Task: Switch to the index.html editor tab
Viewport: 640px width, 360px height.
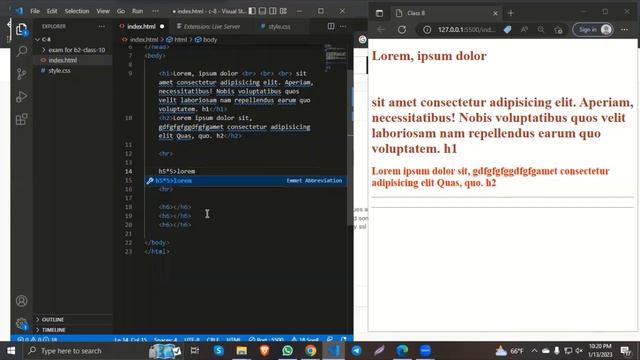Action: 141,27
